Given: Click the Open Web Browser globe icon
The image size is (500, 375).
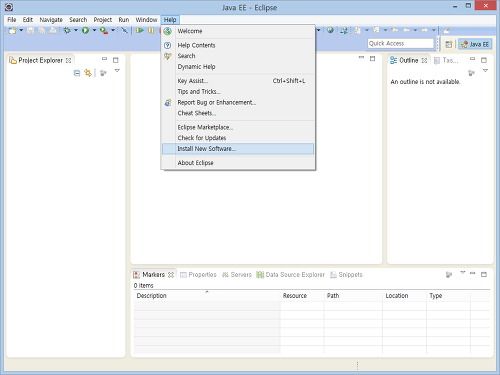Looking at the screenshot, I should pyautogui.click(x=330, y=30).
